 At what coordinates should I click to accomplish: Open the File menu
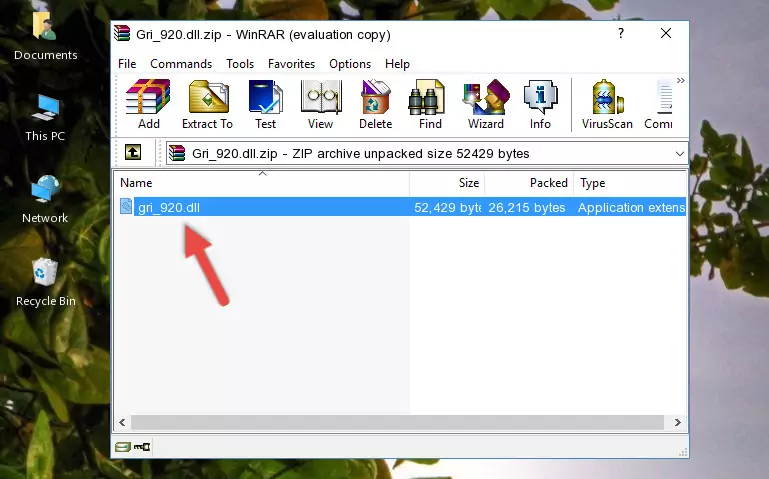click(x=127, y=64)
